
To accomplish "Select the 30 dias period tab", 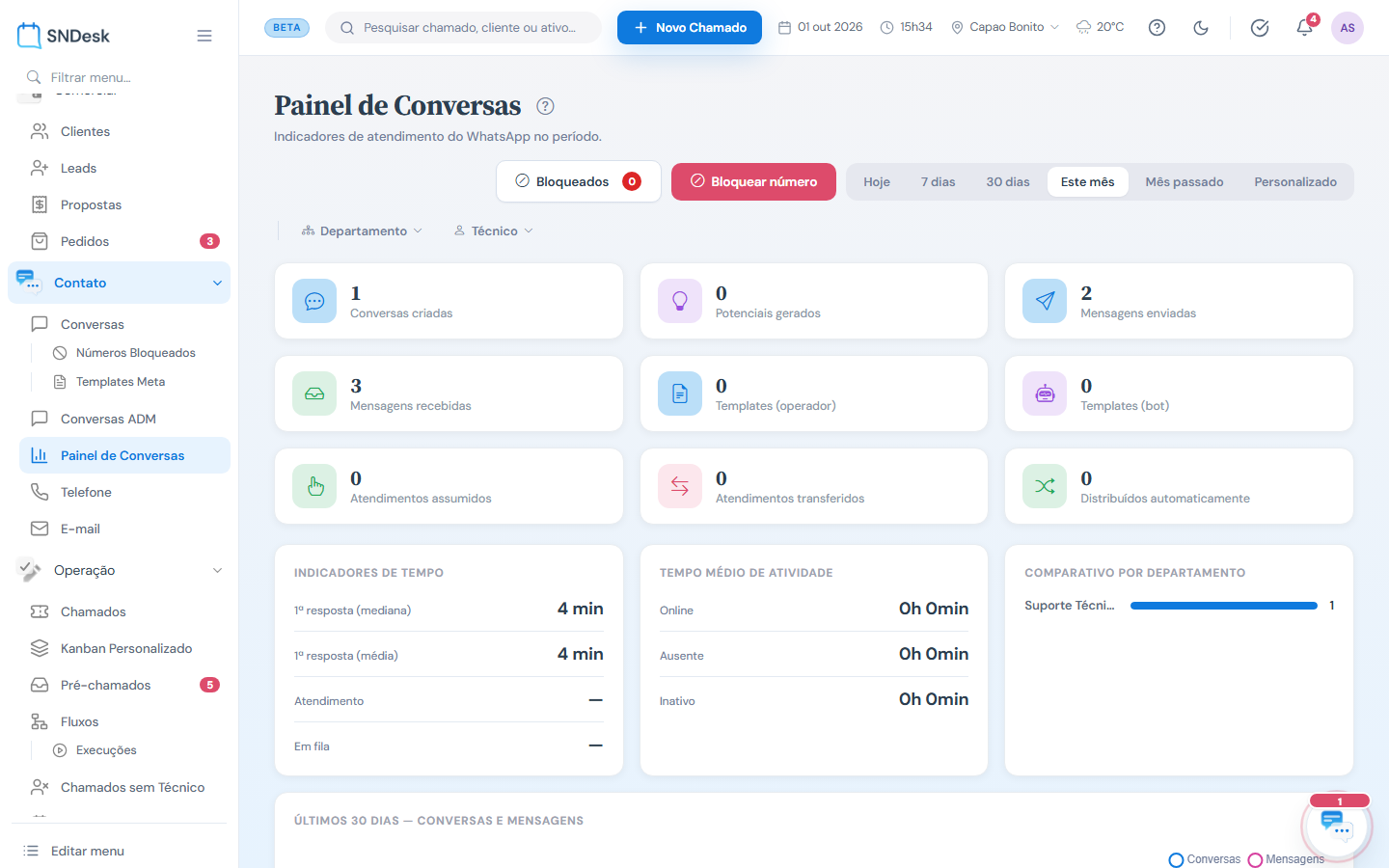I will click(1008, 181).
